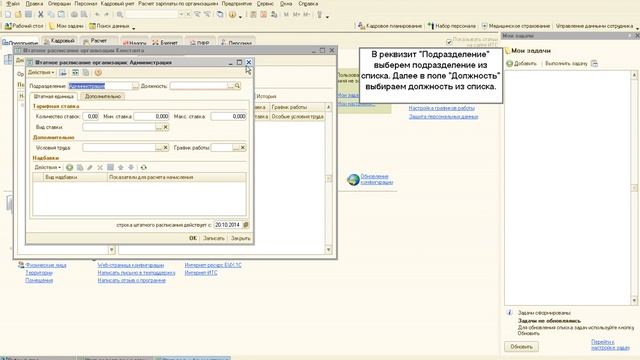Click the Должность input field

[x=199, y=86]
